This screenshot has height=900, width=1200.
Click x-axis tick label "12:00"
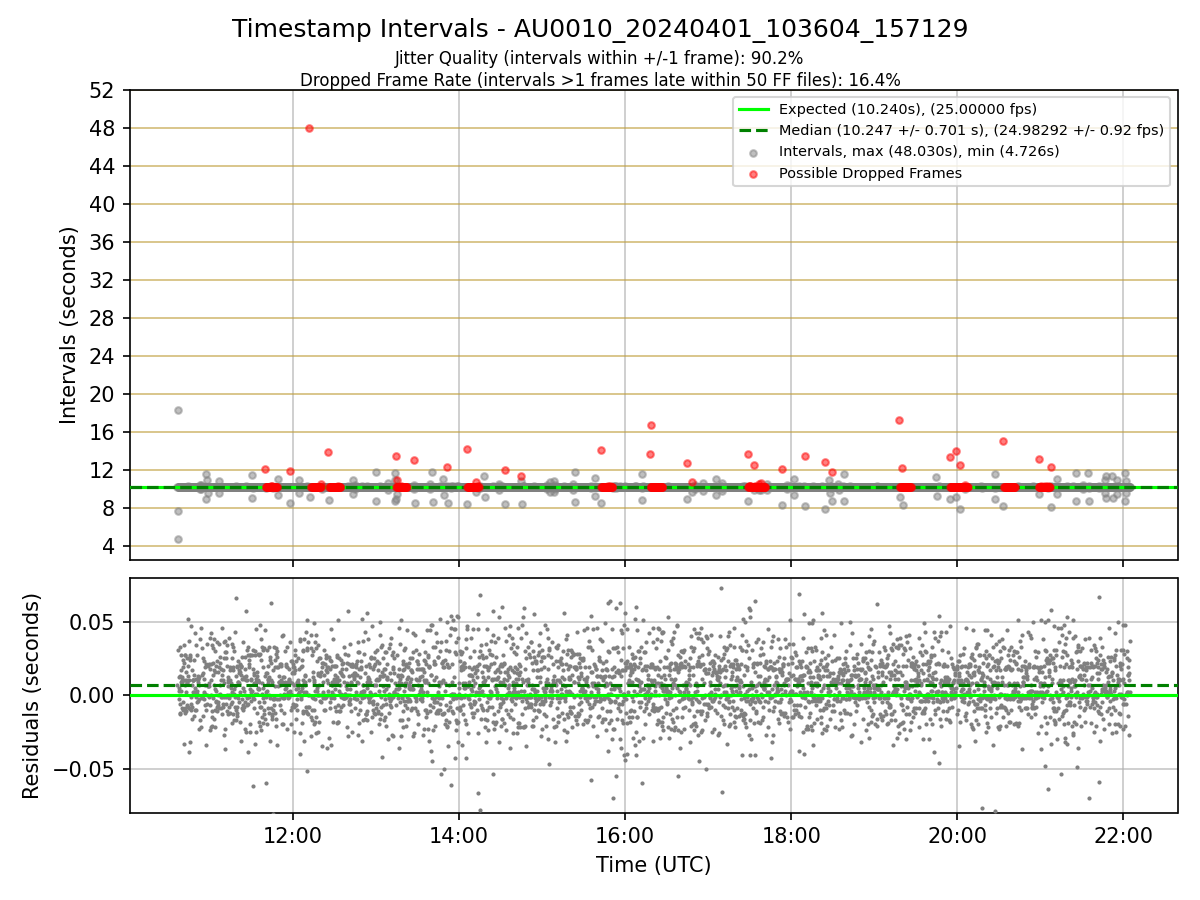click(293, 836)
